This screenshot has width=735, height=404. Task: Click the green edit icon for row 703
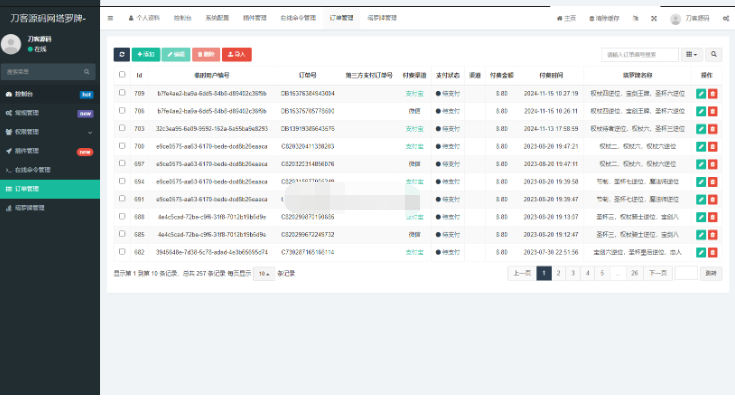pyautogui.click(x=701, y=129)
